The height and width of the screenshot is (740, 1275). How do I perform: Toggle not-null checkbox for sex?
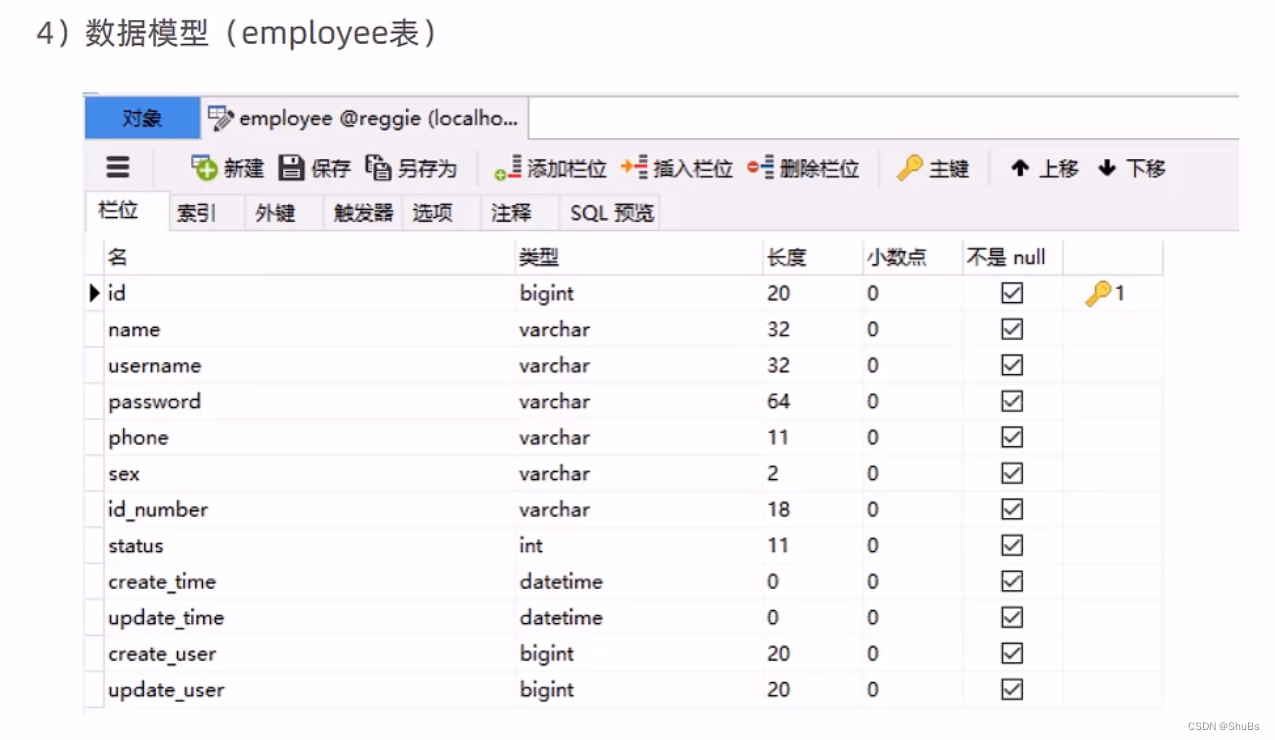coord(1012,473)
